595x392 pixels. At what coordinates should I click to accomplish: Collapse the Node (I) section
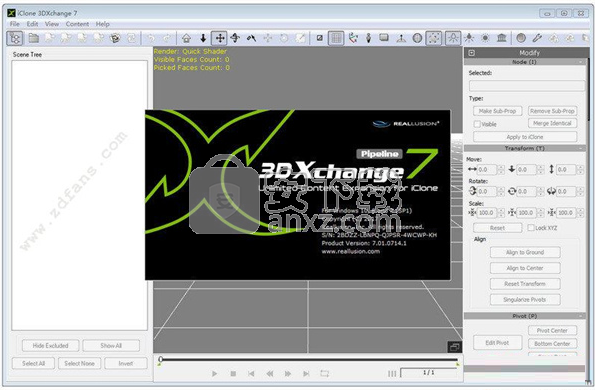(580, 62)
